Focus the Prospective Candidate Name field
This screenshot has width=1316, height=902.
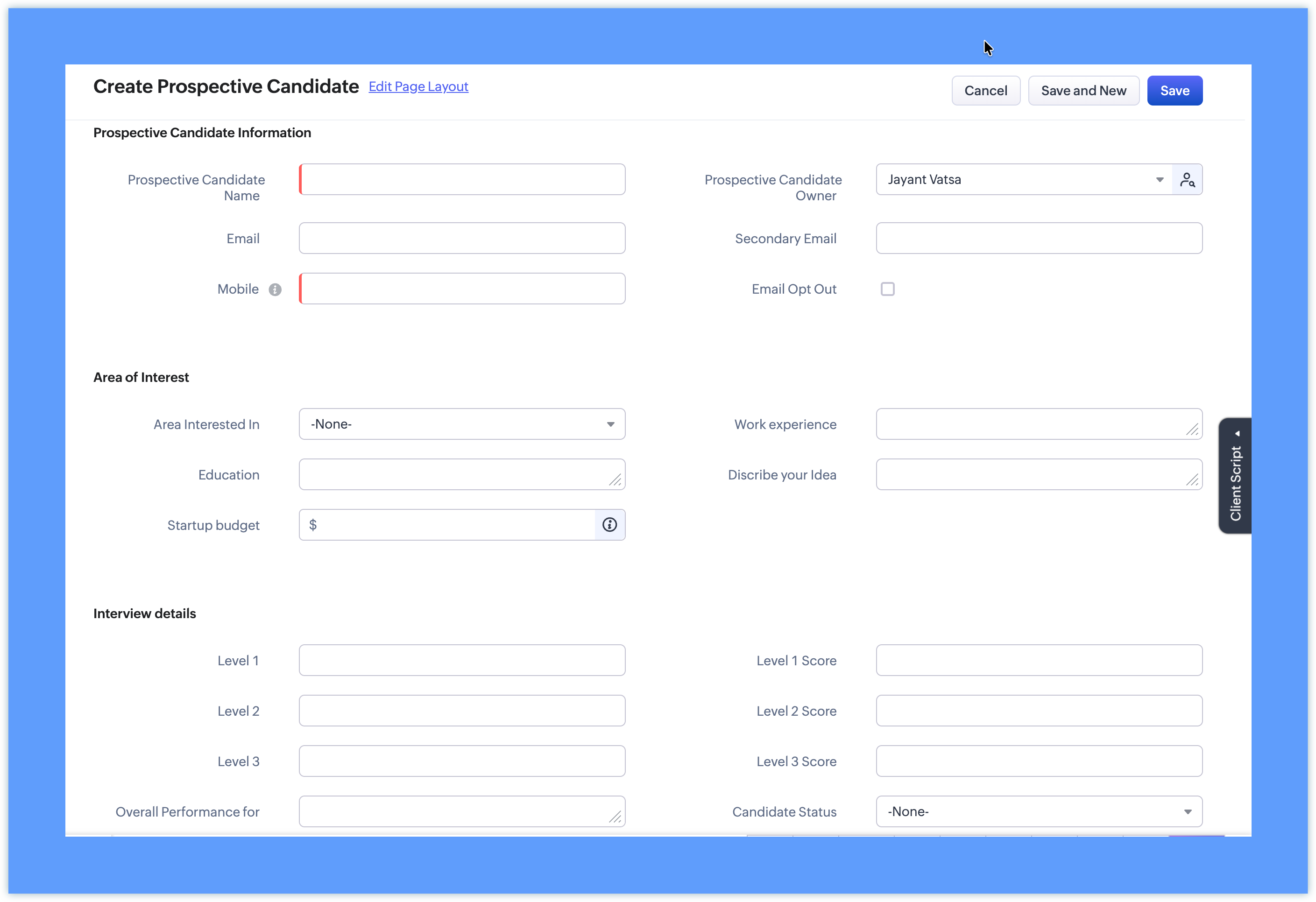[463, 179]
